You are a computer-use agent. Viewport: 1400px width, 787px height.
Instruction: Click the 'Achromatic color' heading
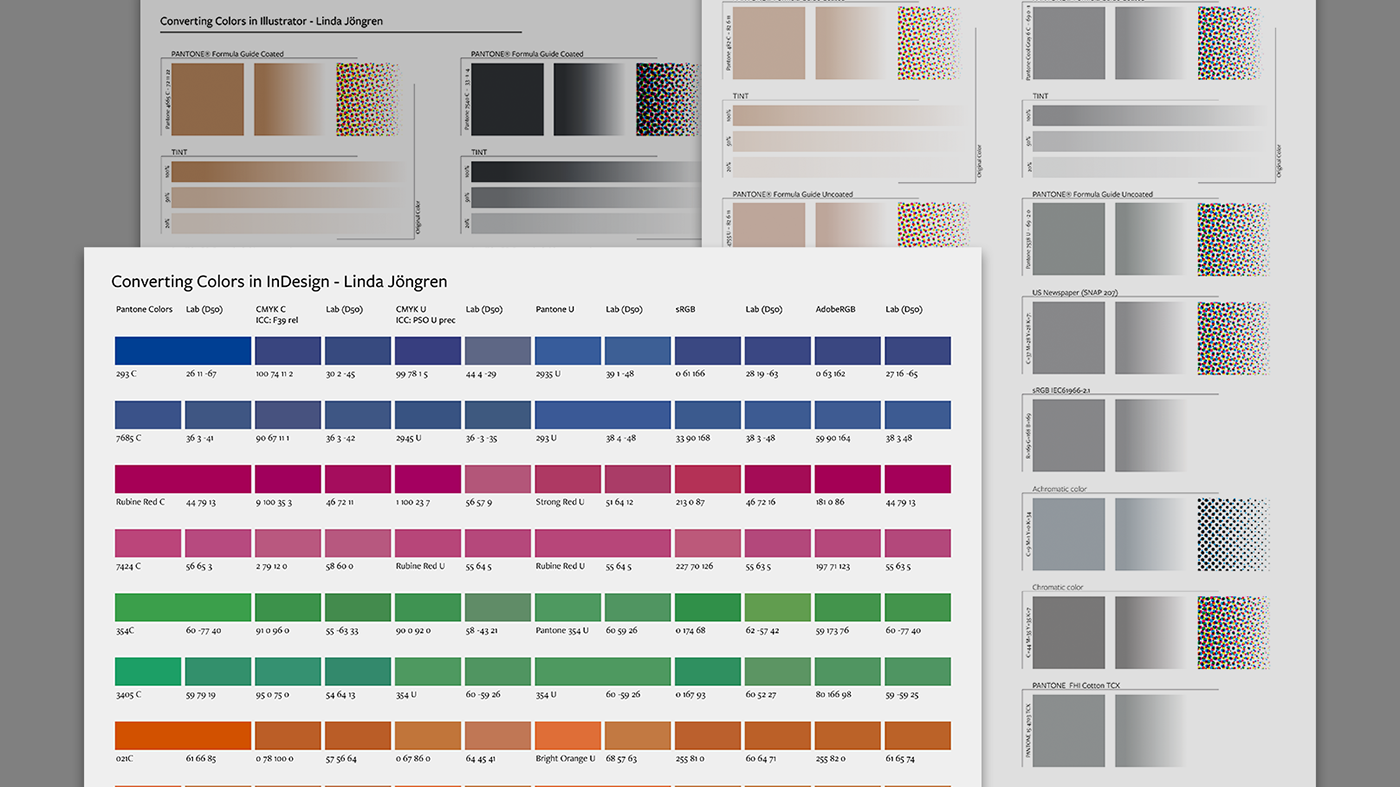coord(1059,489)
